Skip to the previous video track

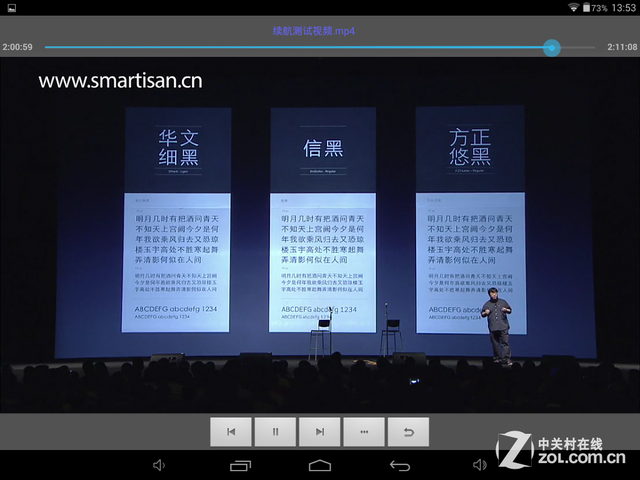click(x=231, y=431)
